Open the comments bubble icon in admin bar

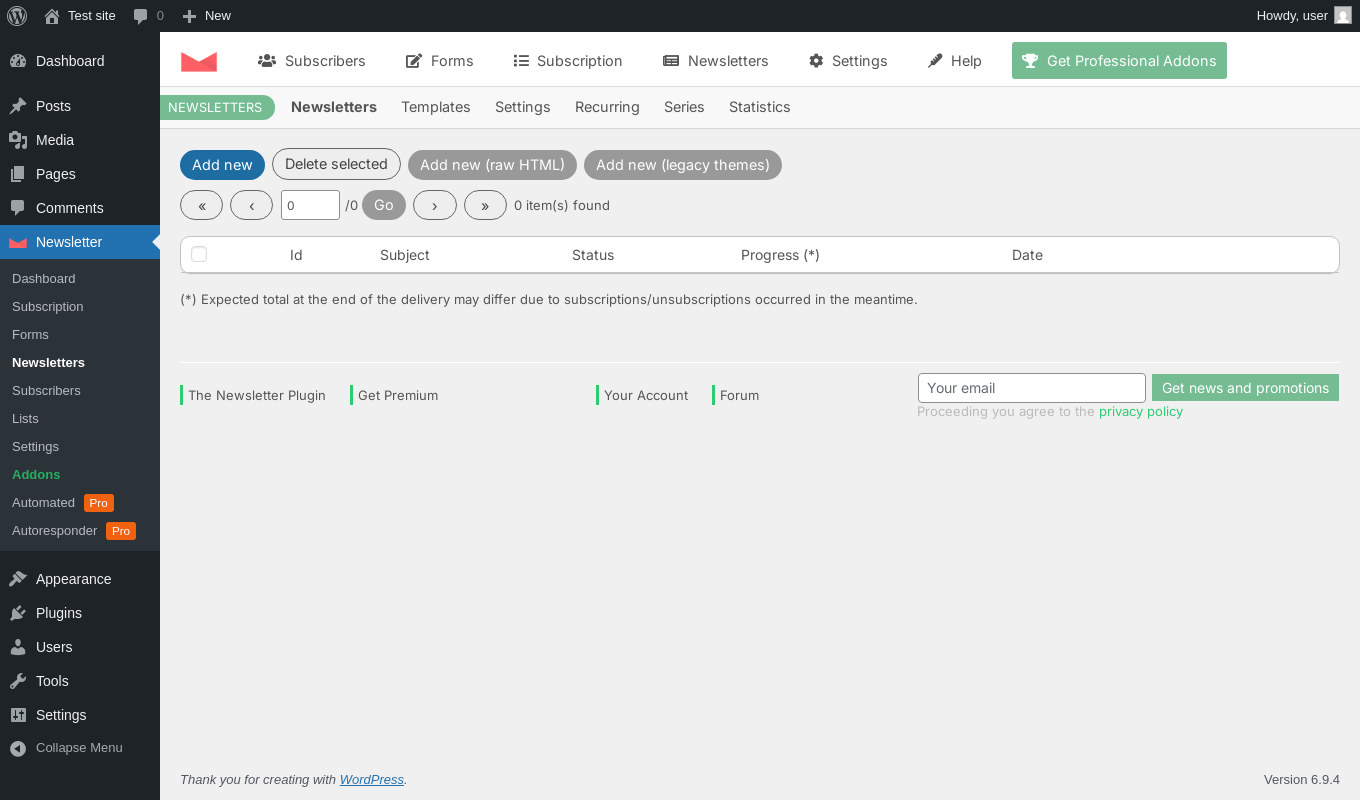click(x=140, y=15)
